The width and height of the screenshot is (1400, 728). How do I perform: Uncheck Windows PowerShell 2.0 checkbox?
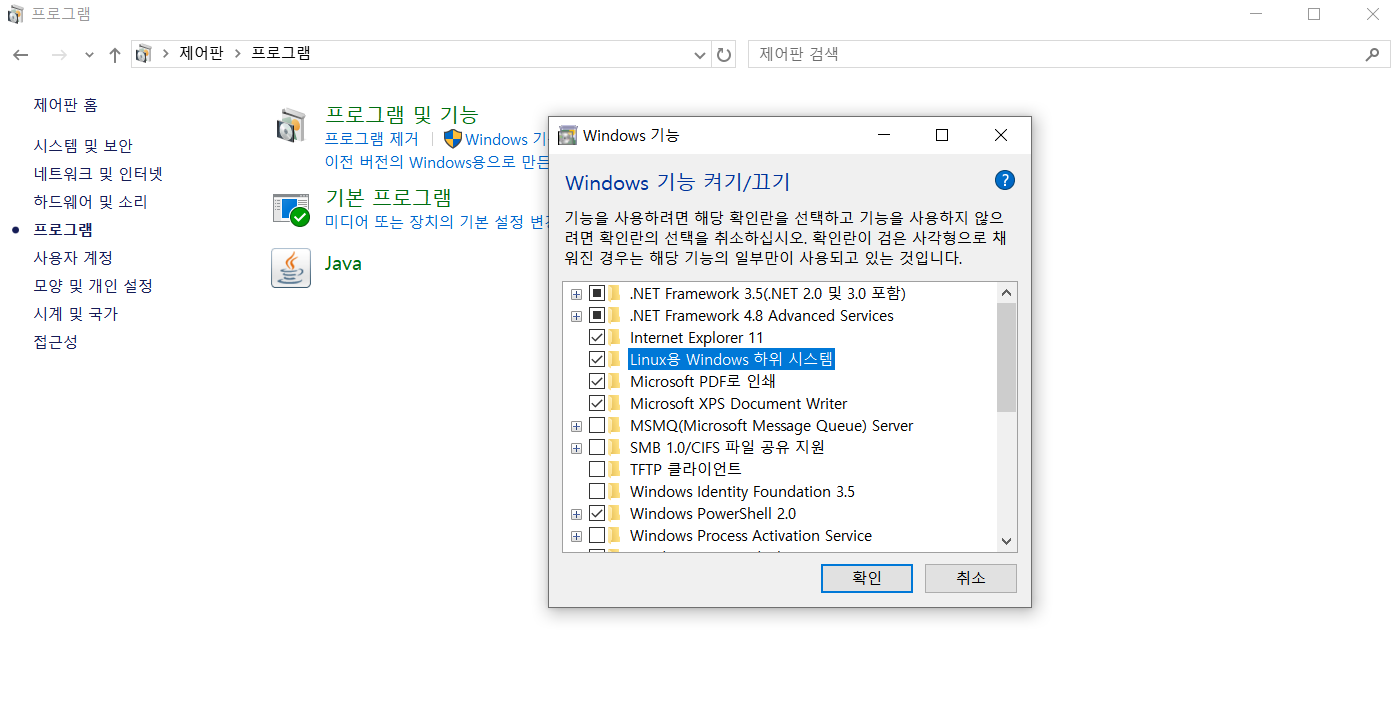tap(597, 513)
